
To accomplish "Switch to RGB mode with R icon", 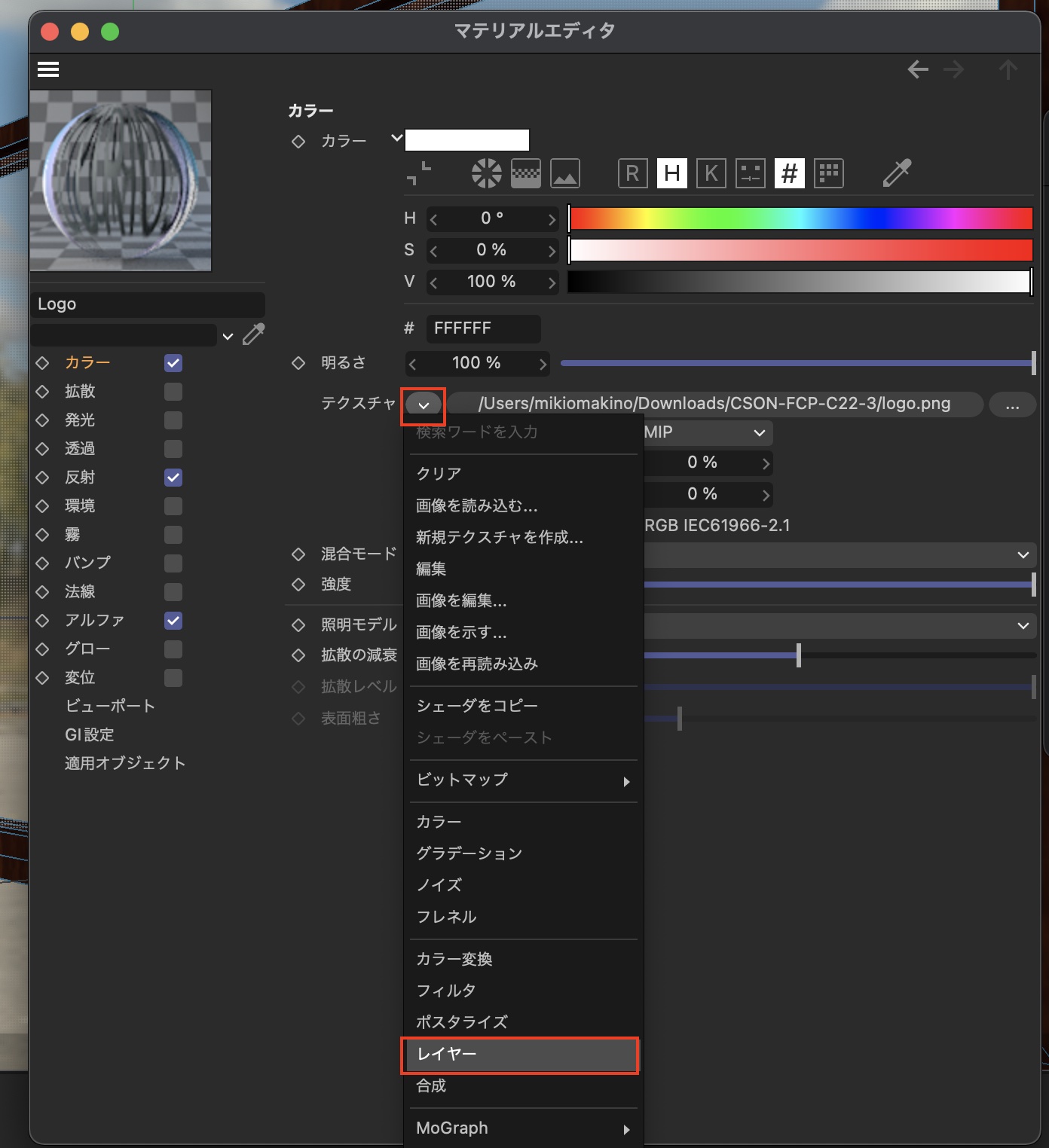I will point(632,173).
